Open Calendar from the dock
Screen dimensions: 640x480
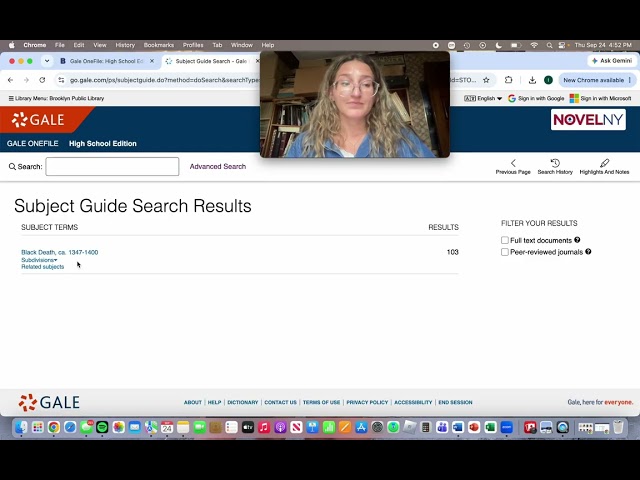[167, 427]
